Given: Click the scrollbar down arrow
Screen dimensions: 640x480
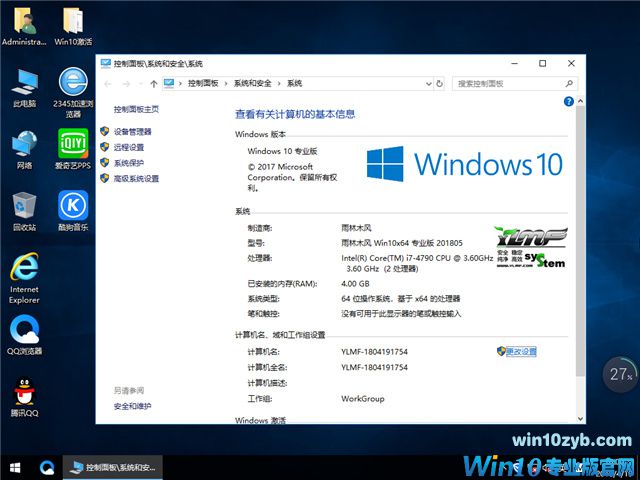Looking at the screenshot, I should click(x=580, y=419).
